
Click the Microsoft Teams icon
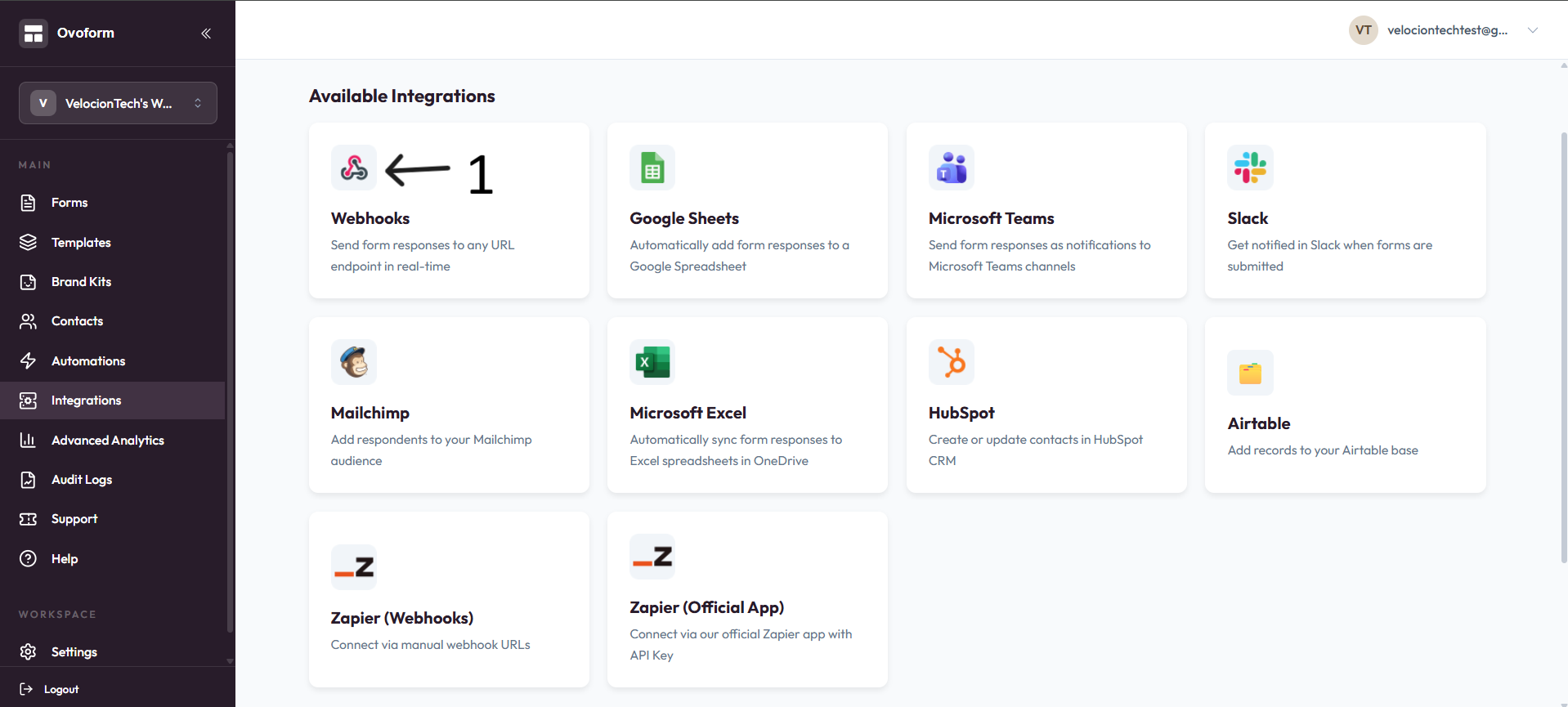[x=952, y=168]
